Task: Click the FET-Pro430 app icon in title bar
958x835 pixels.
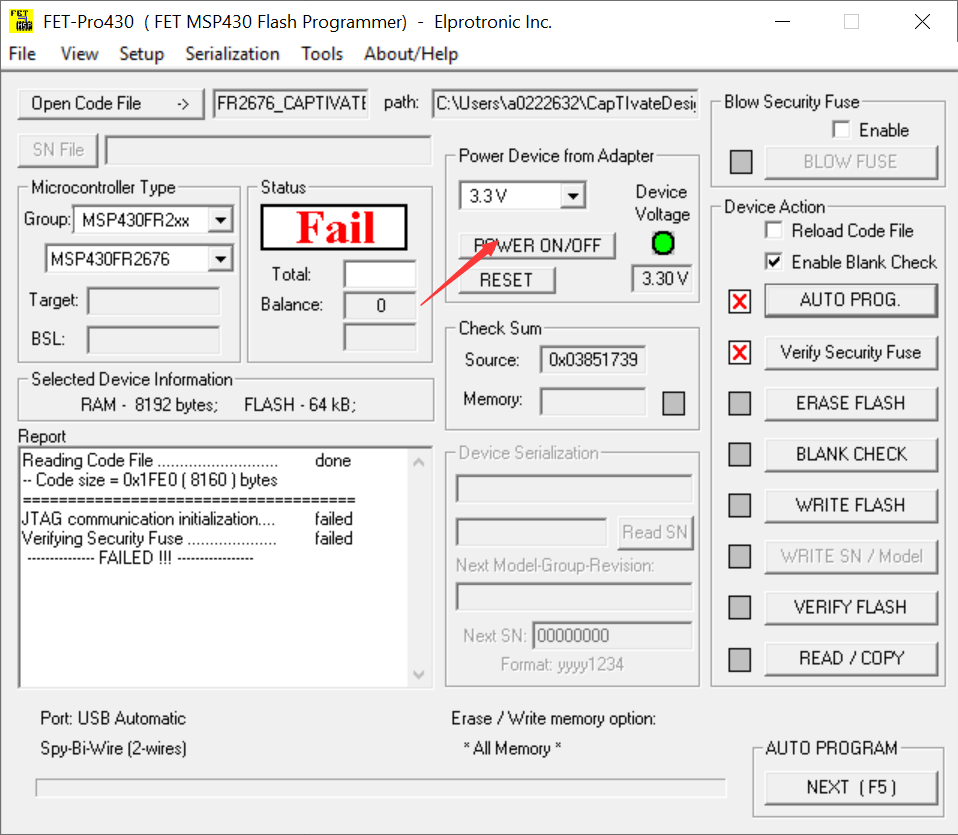Action: pos(21,21)
